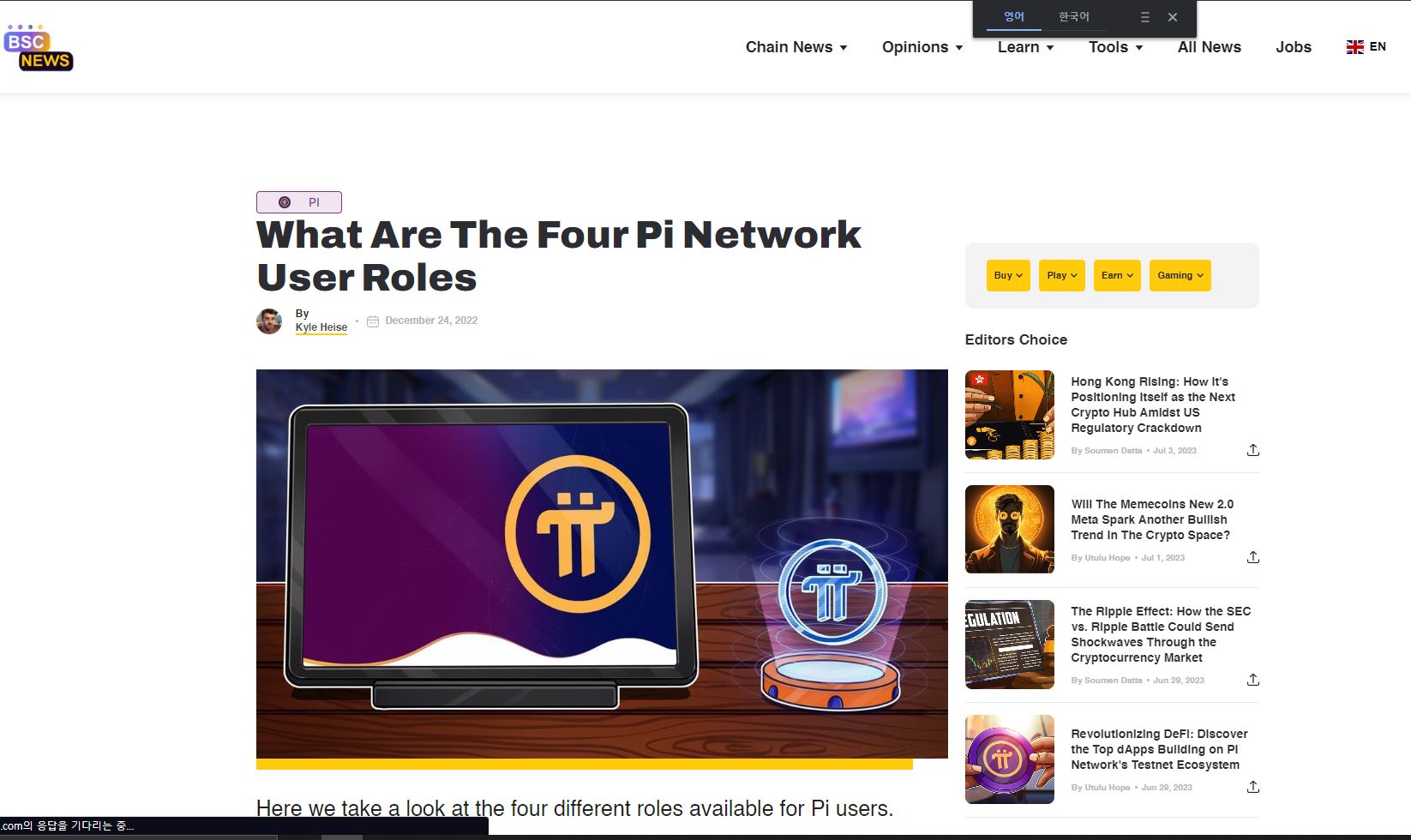The image size is (1411, 840).
Task: Click the Pi coin DeFi article thumbnail
Action: pos(1010,759)
